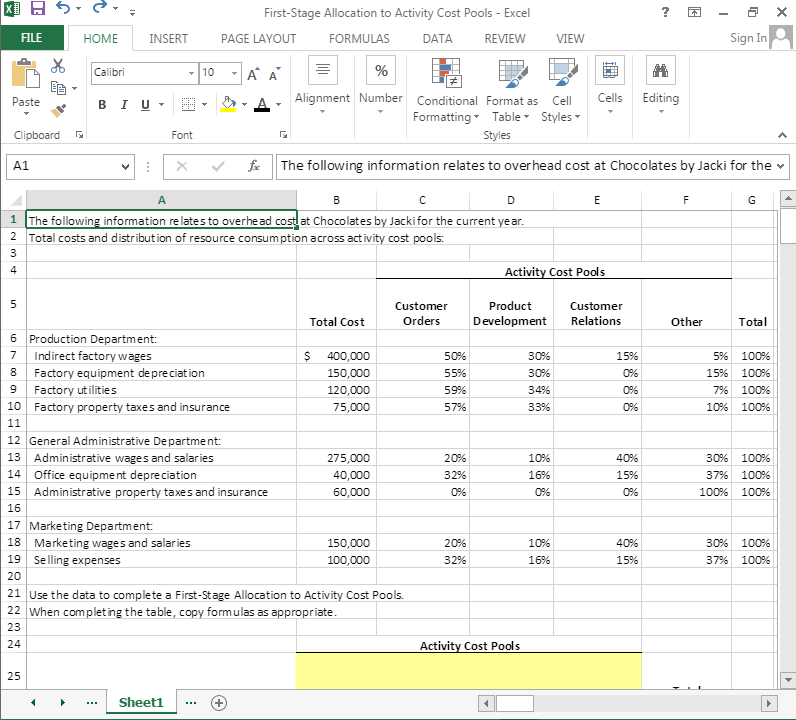
Task: Click the Paste clipboard icon
Action: pos(25,73)
